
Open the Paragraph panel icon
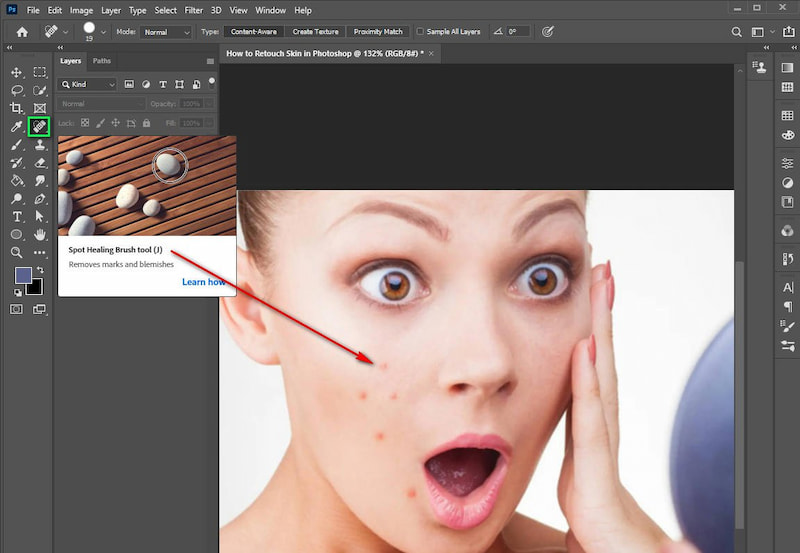788,306
